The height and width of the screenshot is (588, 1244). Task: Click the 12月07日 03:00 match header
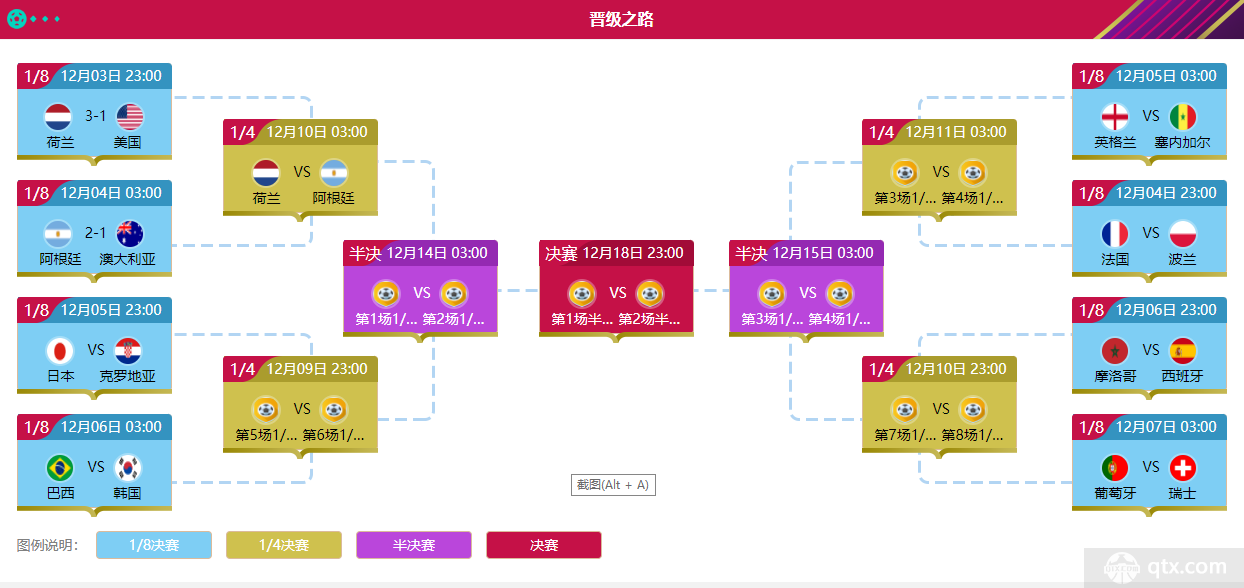(1149, 427)
